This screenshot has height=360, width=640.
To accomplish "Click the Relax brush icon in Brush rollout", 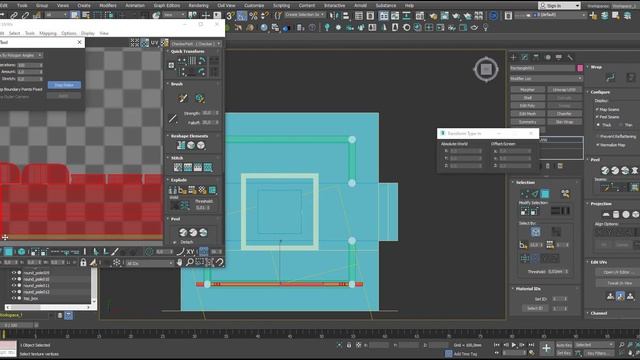I will click(200, 98).
